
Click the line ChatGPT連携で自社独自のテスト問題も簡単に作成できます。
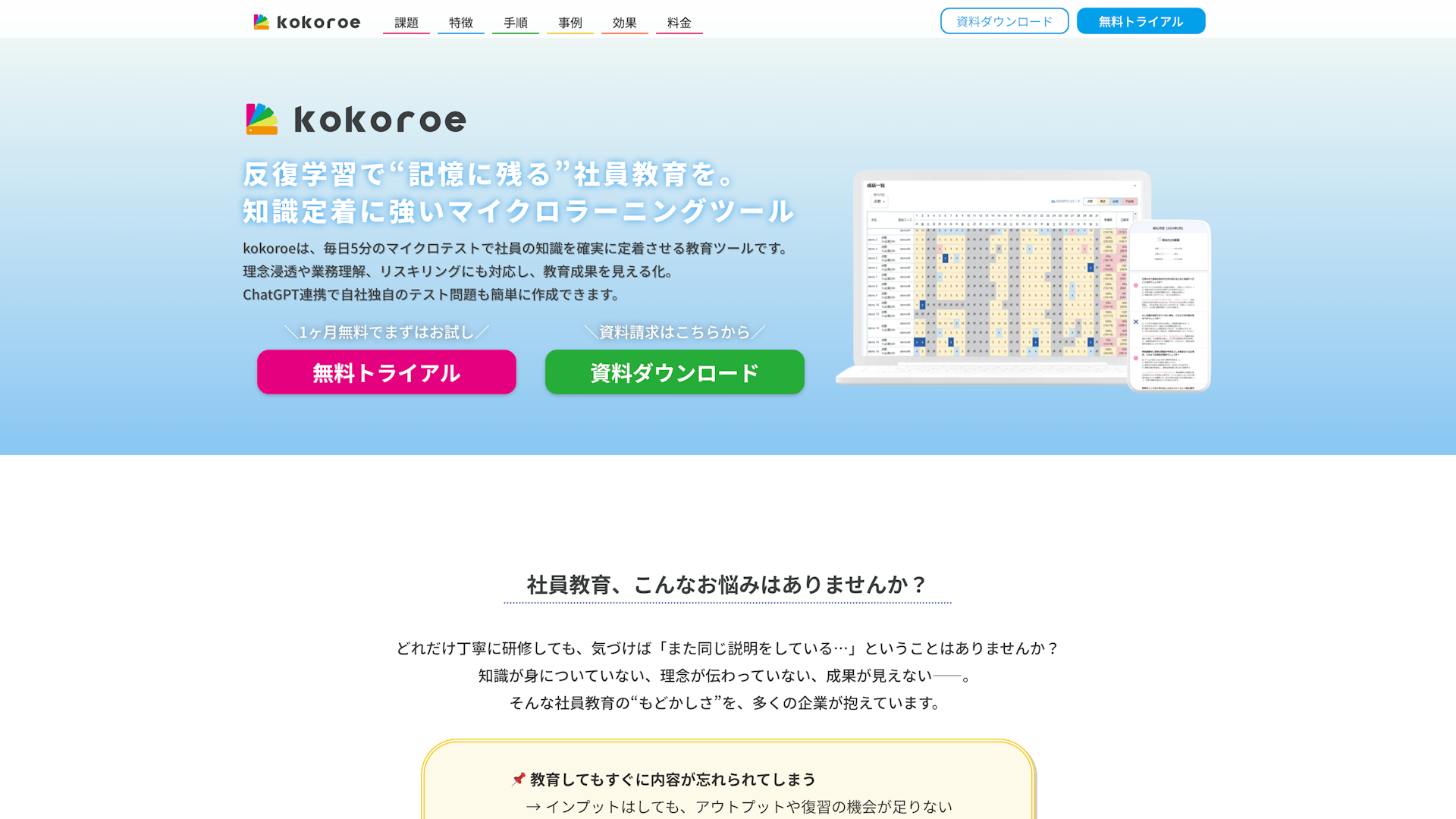click(434, 294)
